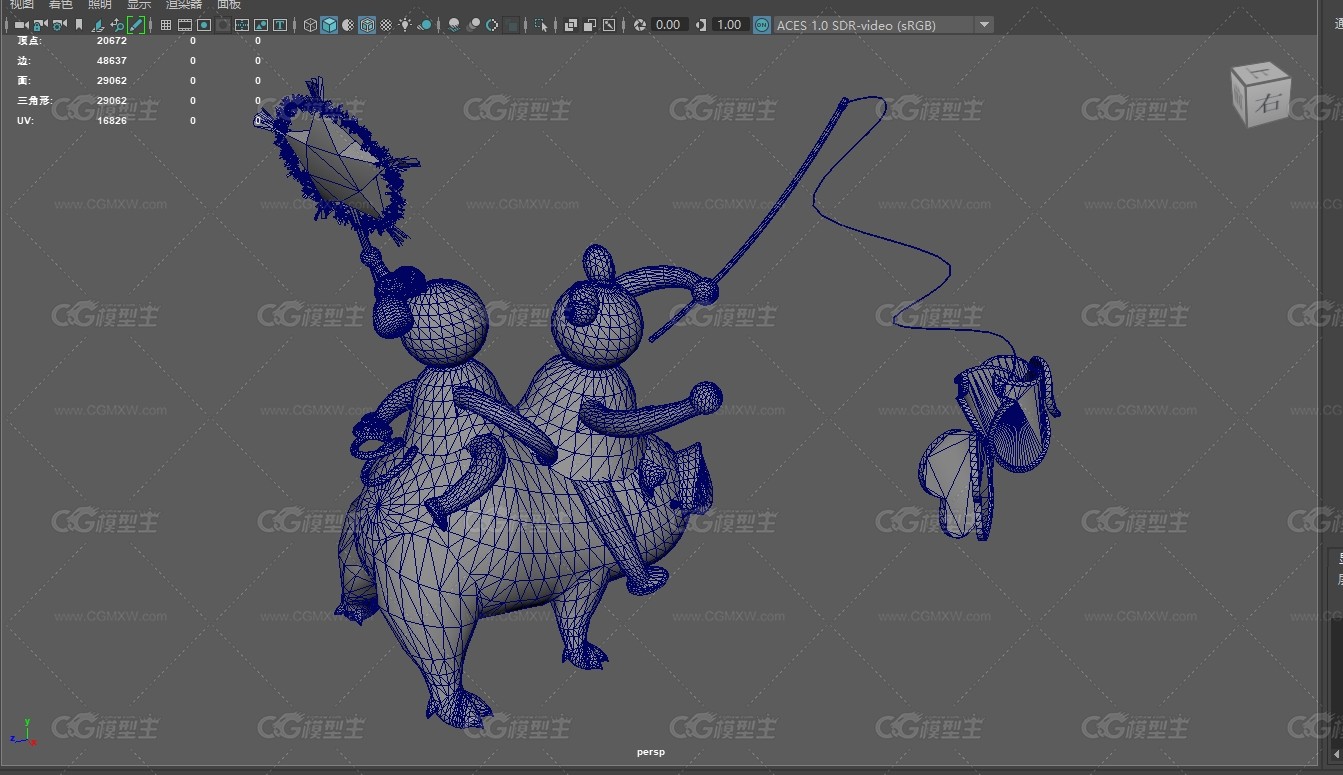Open the Grease Pencil tool

136,25
